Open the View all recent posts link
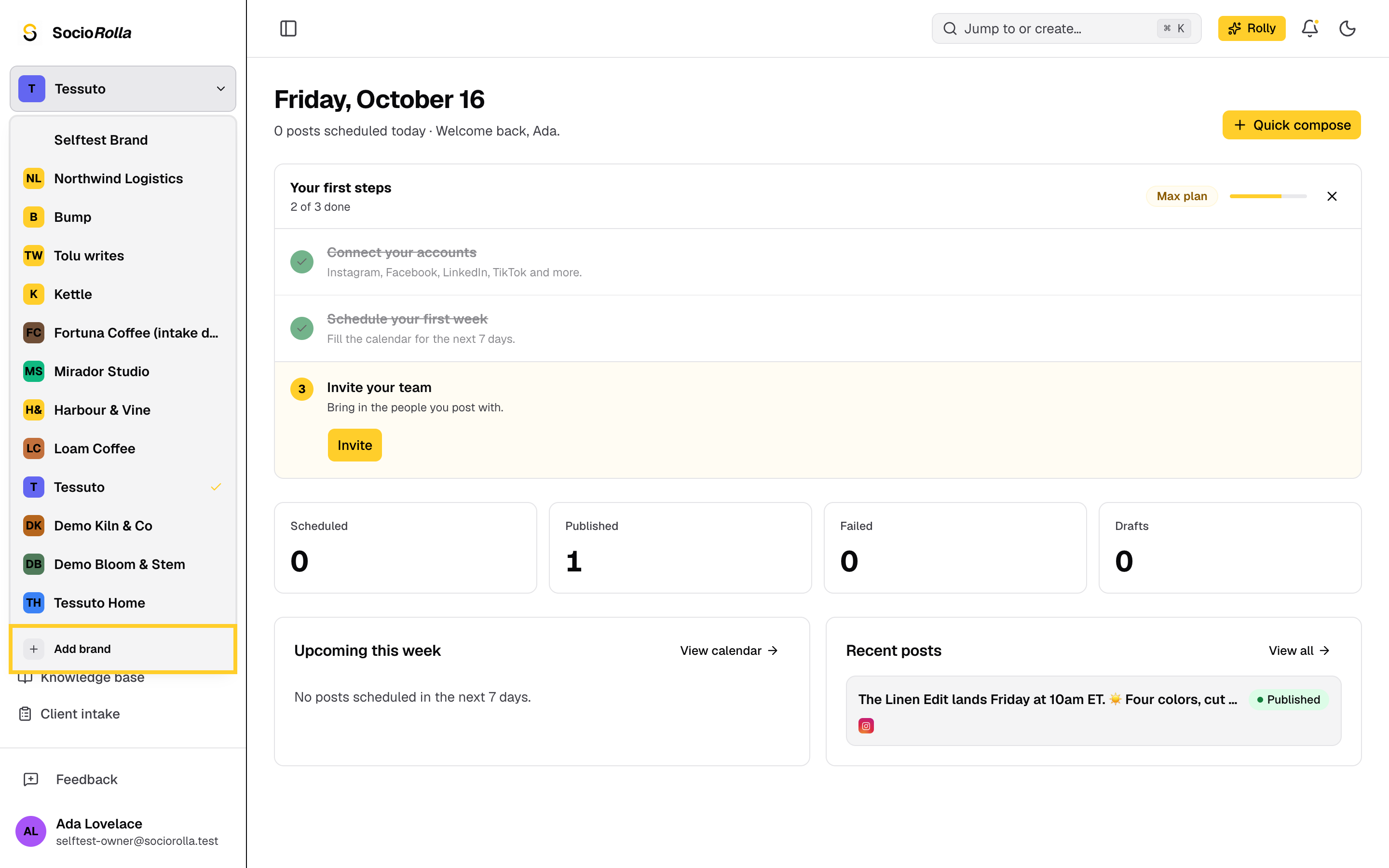 pyautogui.click(x=1299, y=651)
